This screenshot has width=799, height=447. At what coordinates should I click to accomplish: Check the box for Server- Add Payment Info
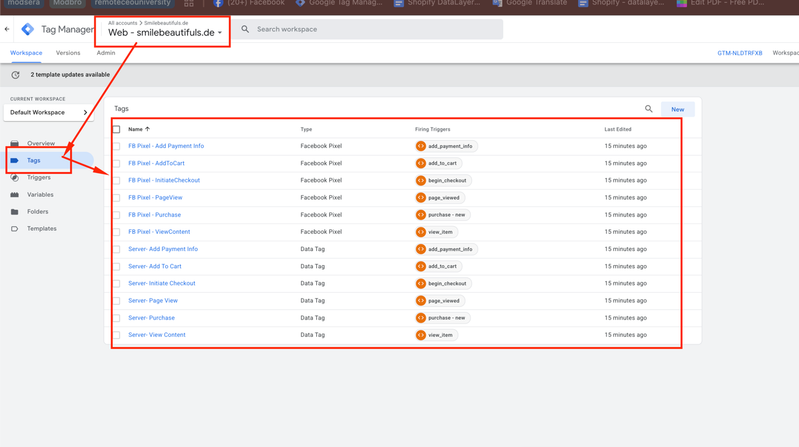click(x=117, y=249)
